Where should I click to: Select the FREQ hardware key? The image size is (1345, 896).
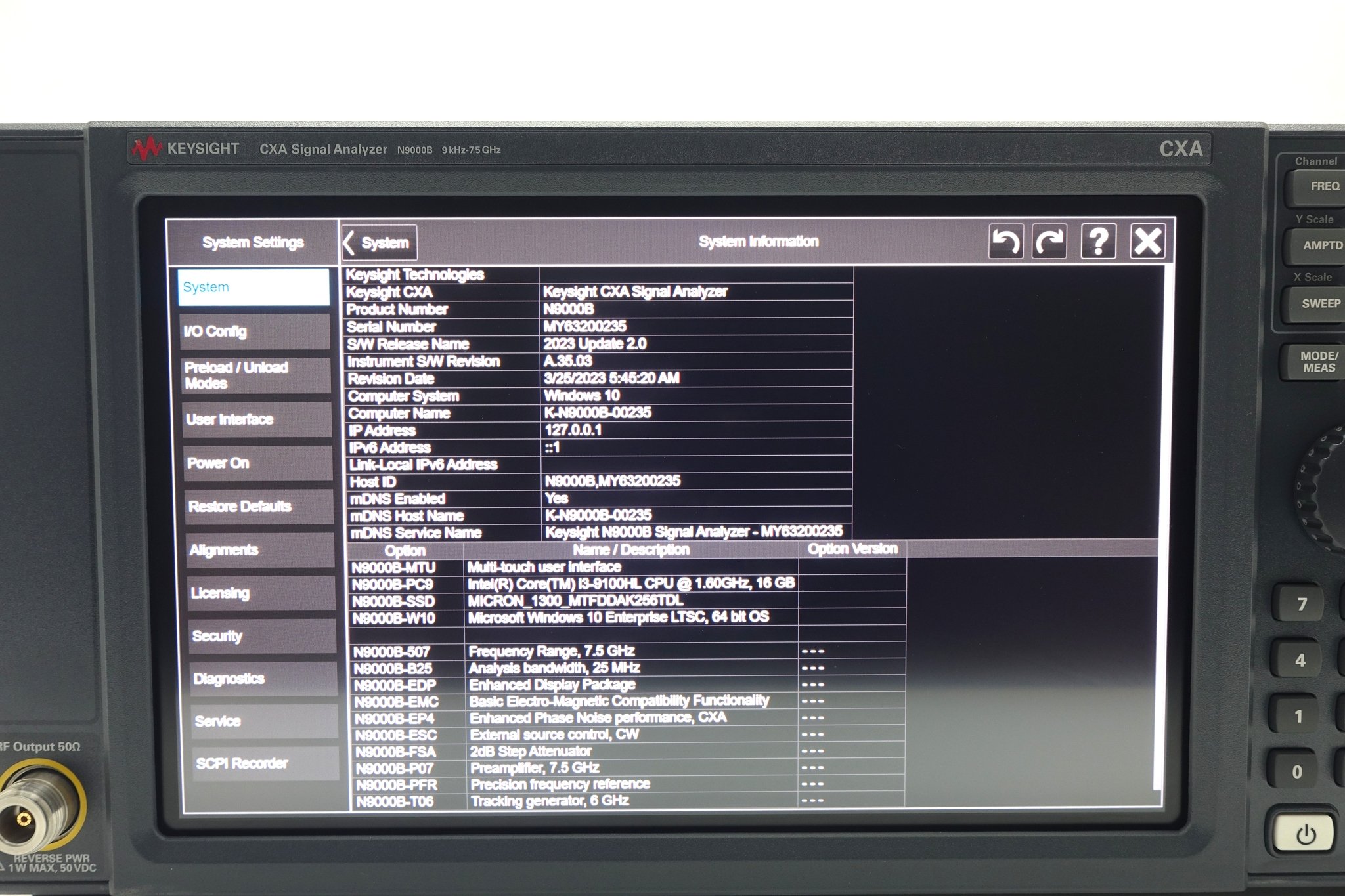[x=1315, y=187]
